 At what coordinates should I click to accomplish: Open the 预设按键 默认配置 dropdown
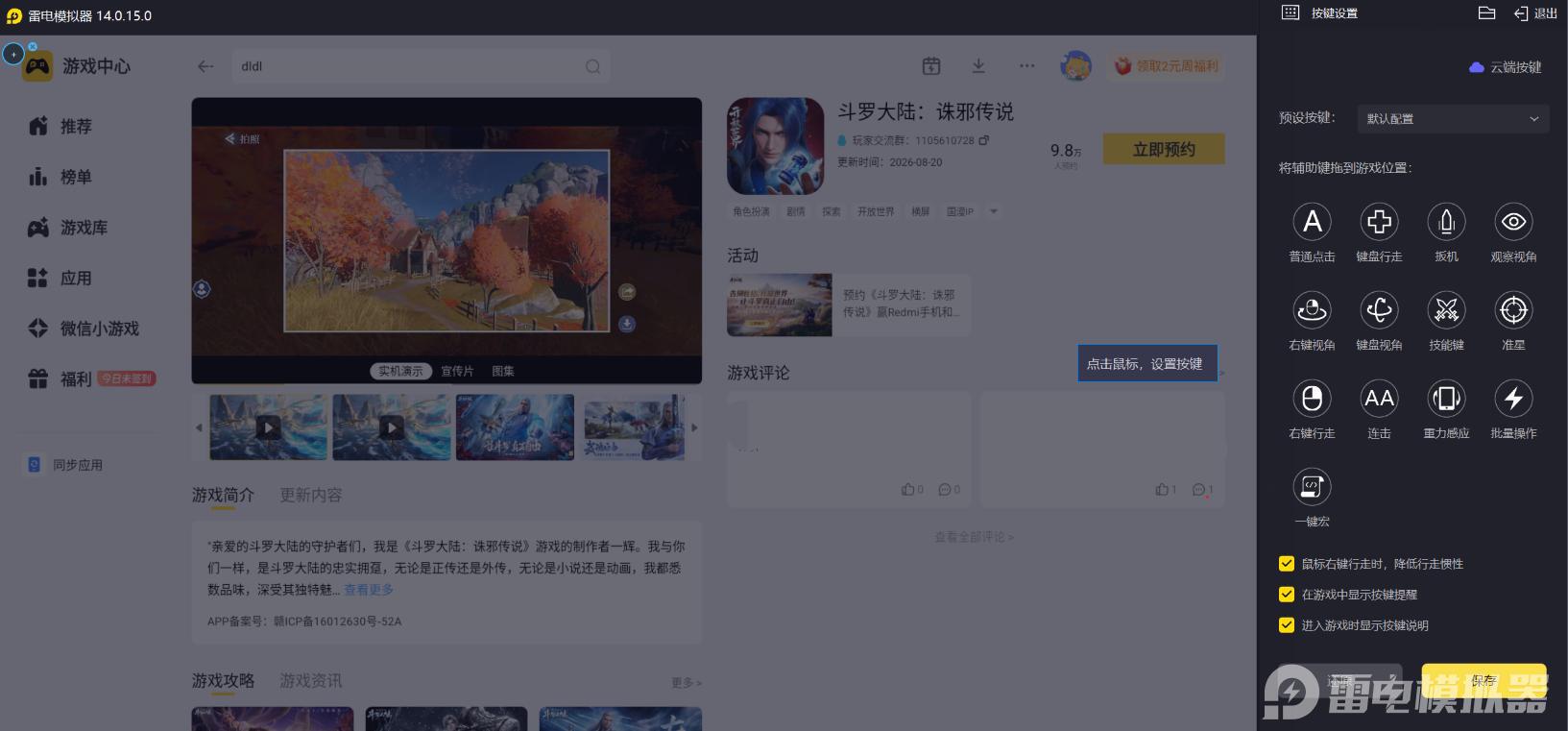(x=1453, y=118)
